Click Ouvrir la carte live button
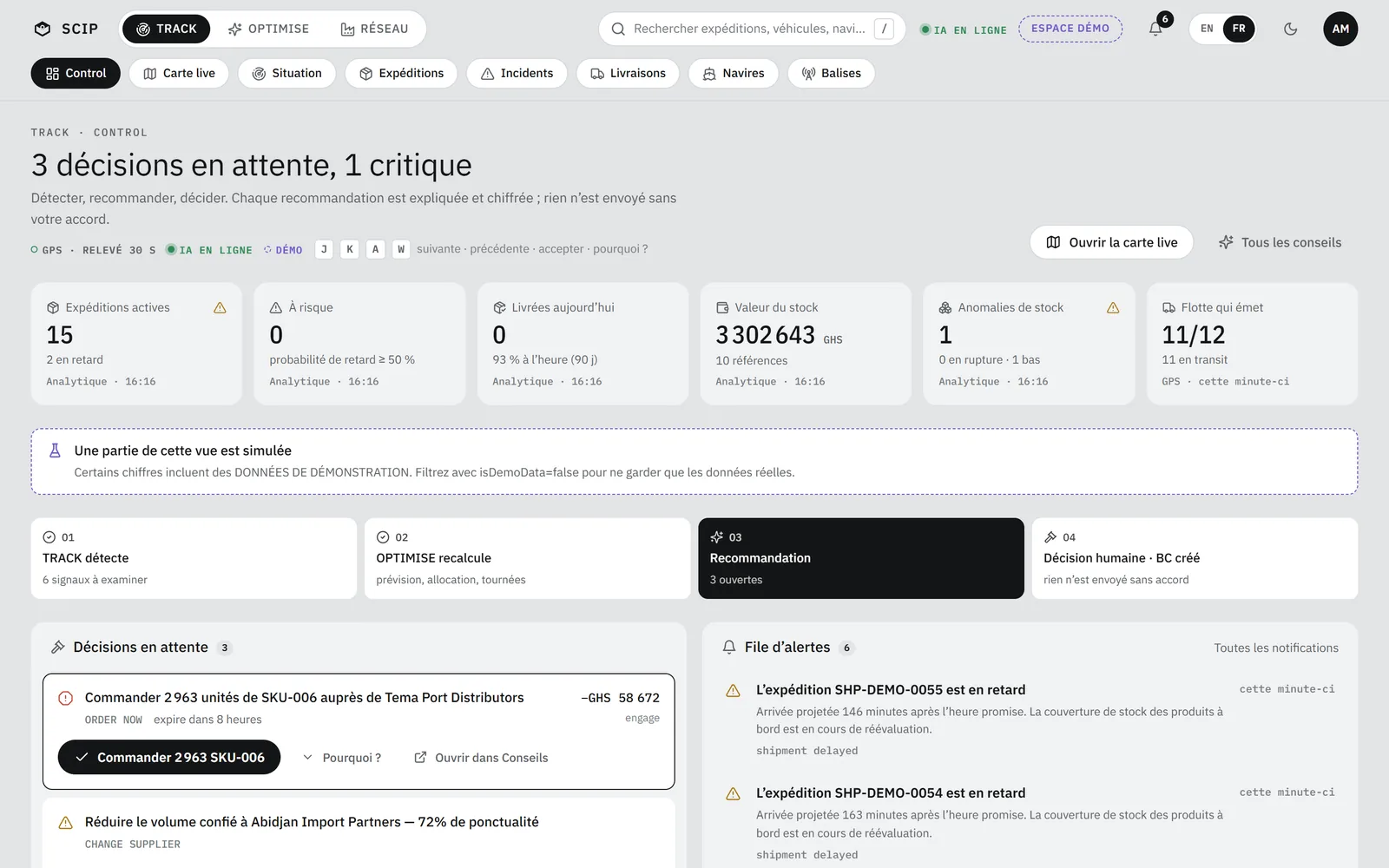The height and width of the screenshot is (868, 1389). tap(1111, 242)
